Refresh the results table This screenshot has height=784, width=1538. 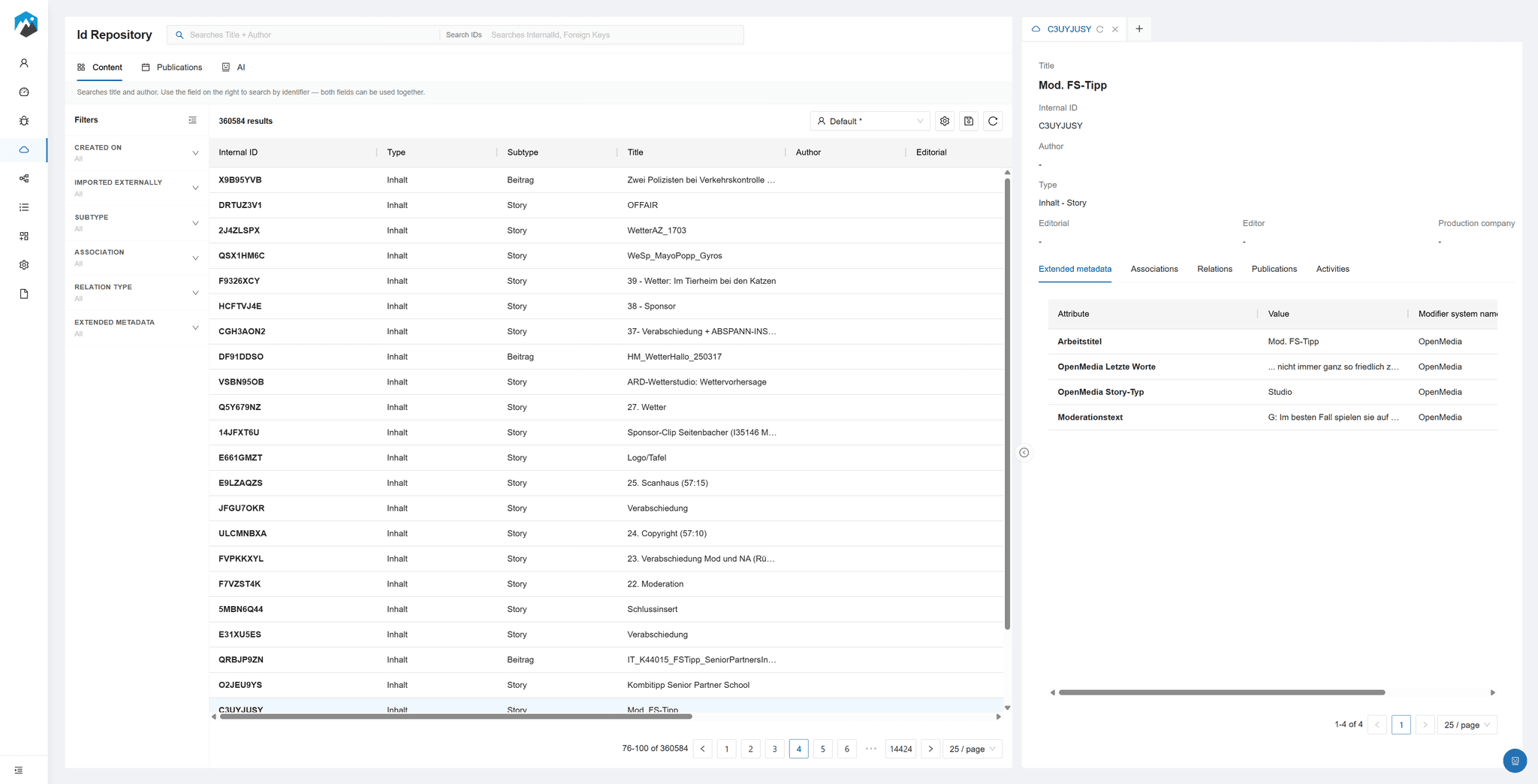coord(993,121)
